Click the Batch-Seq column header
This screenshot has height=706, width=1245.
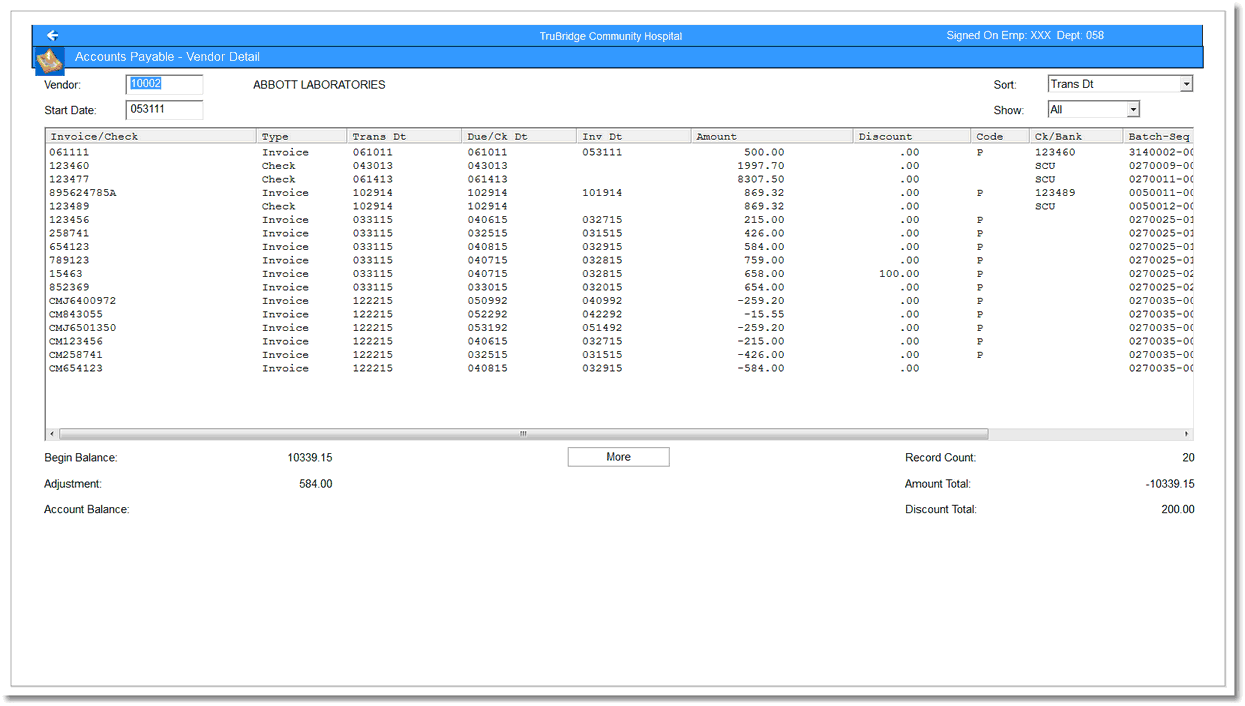(1158, 136)
